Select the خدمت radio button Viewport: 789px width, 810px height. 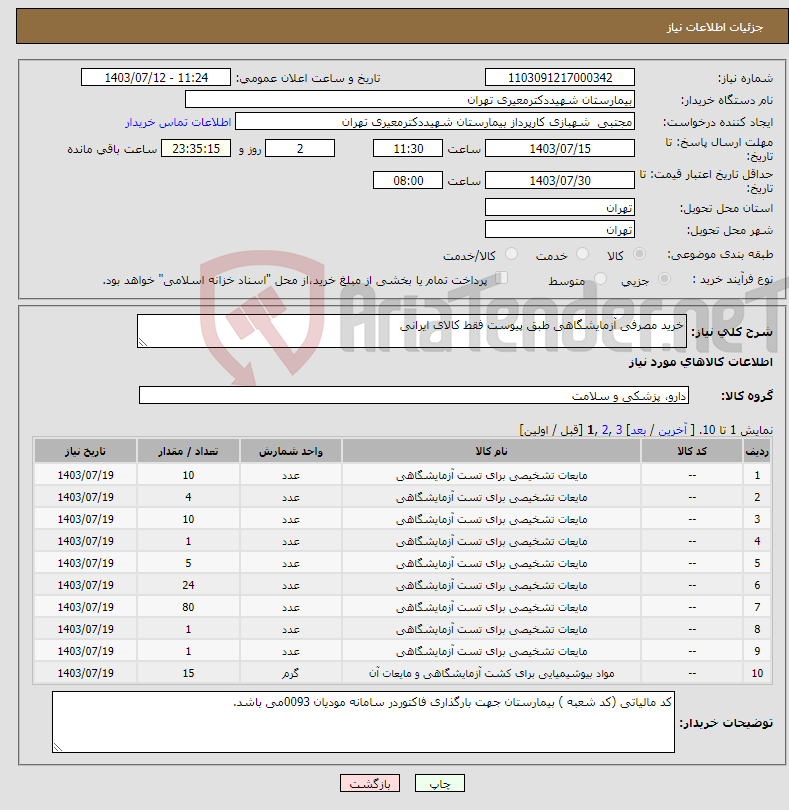point(582,254)
